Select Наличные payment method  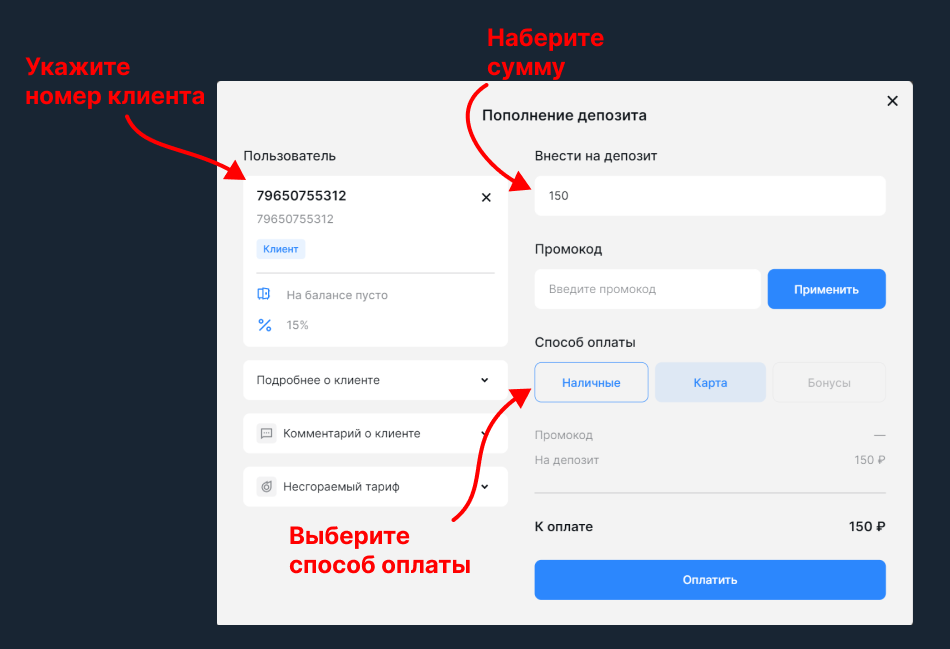[x=591, y=382]
